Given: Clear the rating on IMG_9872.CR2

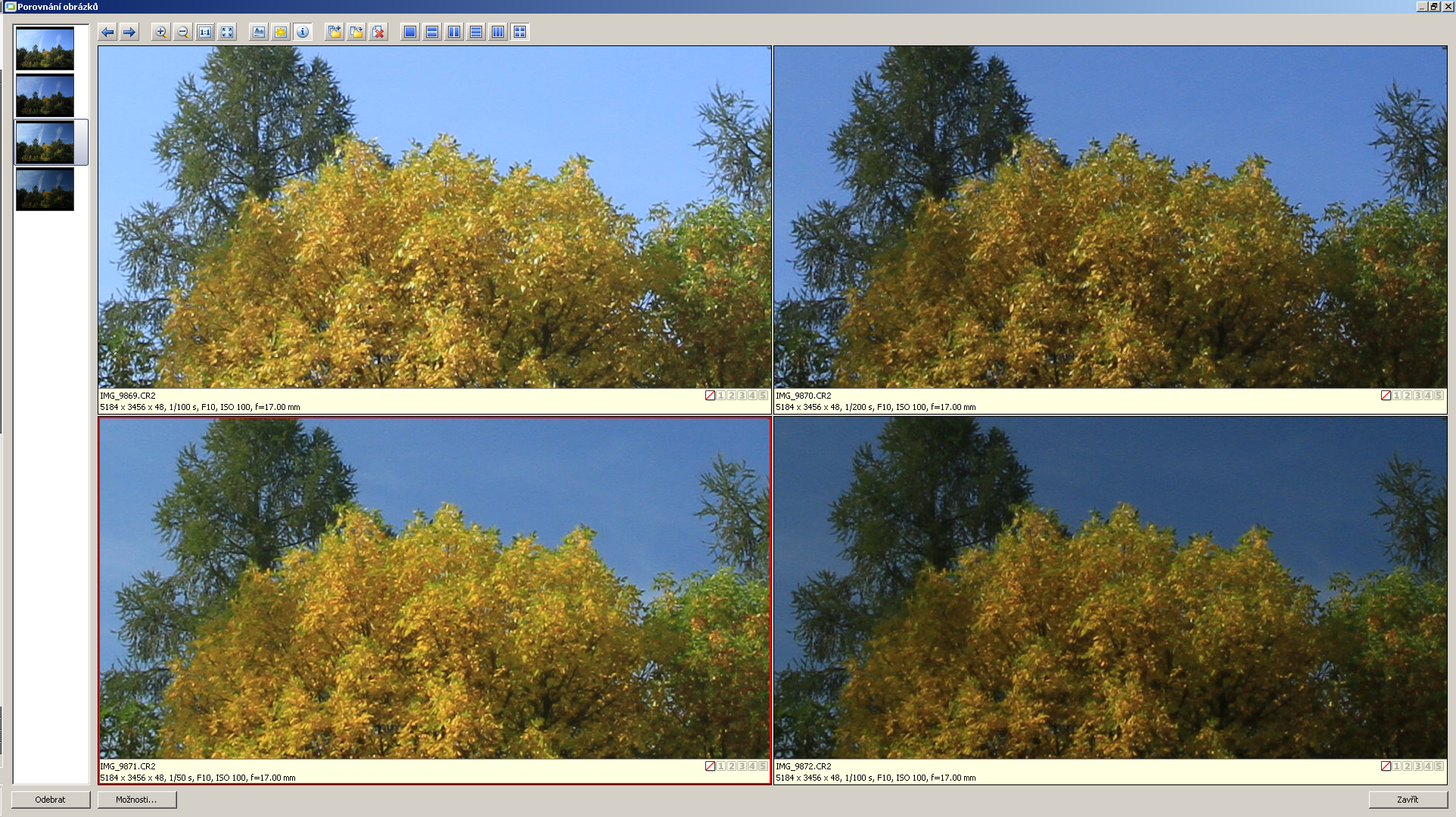Looking at the screenshot, I should pos(1386,766).
